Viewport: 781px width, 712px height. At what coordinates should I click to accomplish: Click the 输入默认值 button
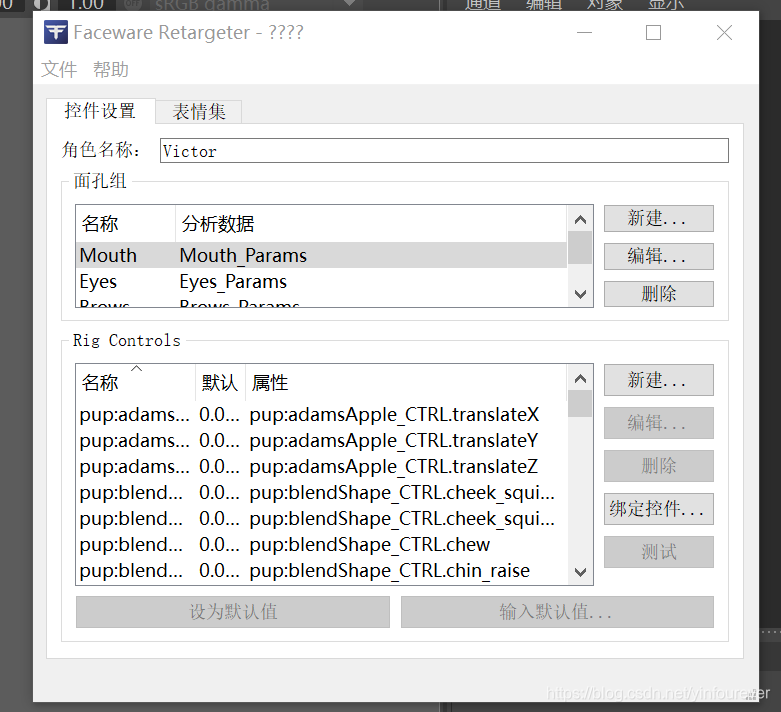point(557,612)
